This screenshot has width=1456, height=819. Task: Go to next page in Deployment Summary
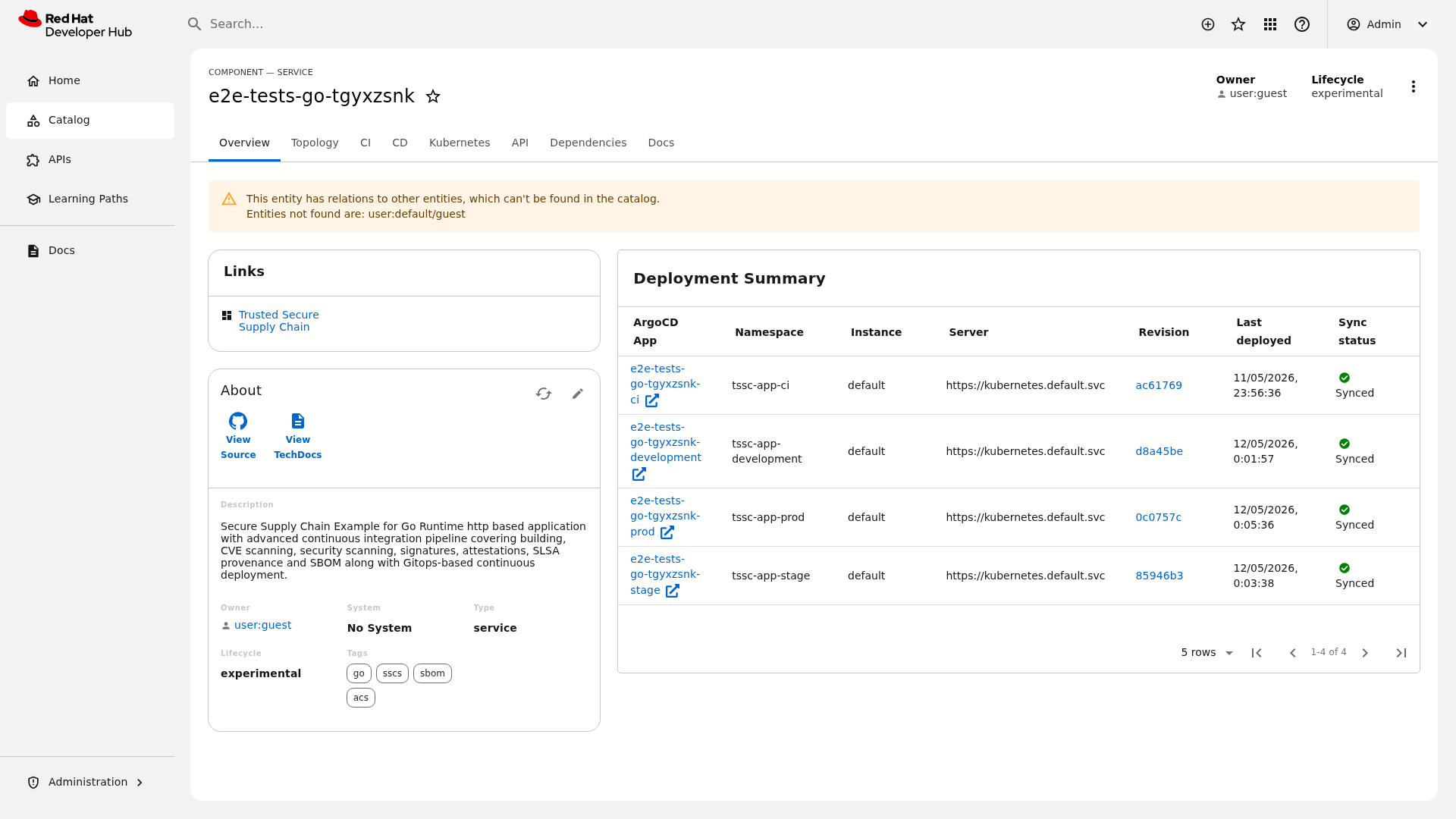1365,653
